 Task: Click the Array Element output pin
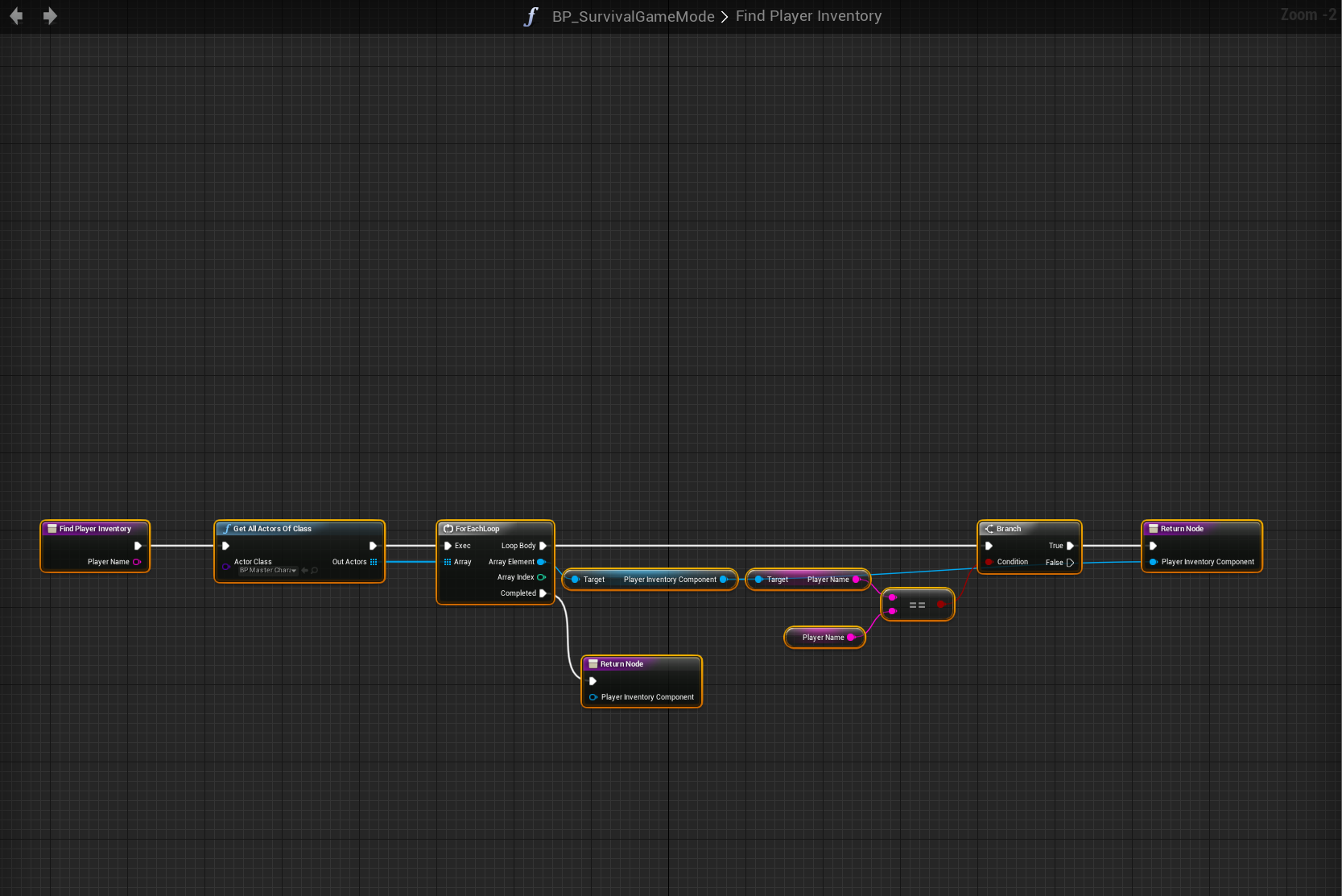coord(541,562)
